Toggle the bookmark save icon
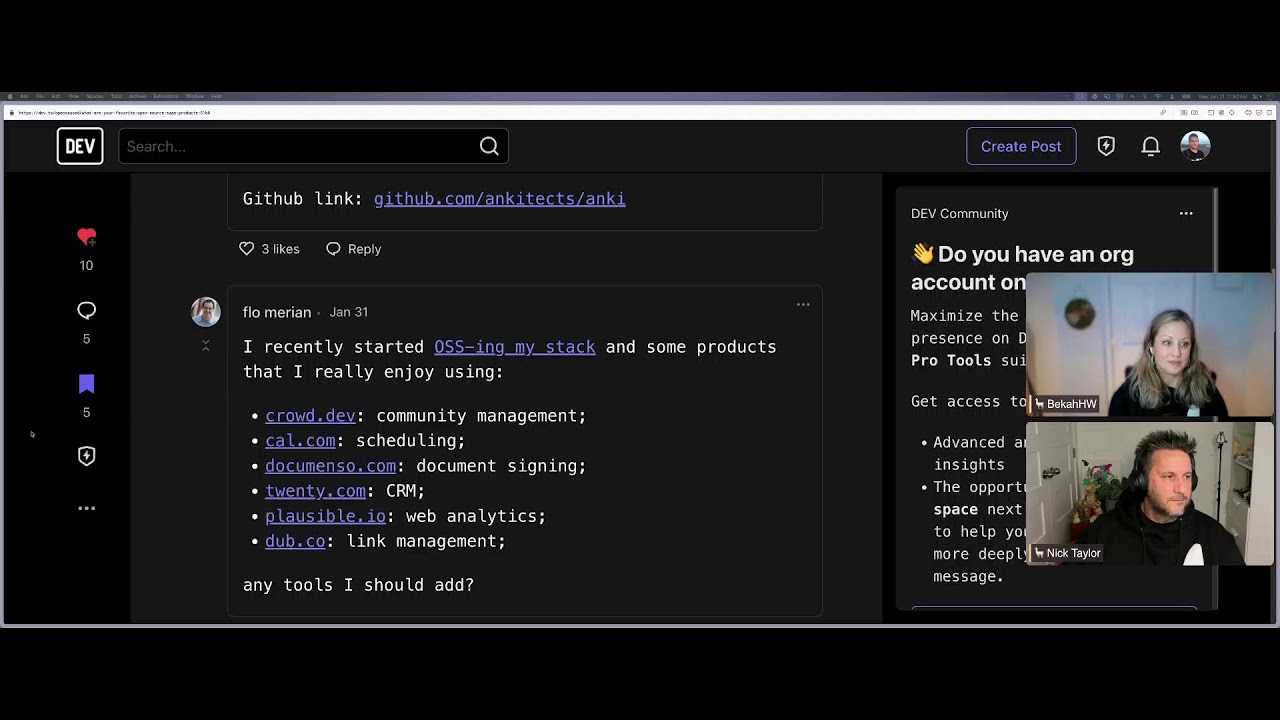 coord(87,384)
